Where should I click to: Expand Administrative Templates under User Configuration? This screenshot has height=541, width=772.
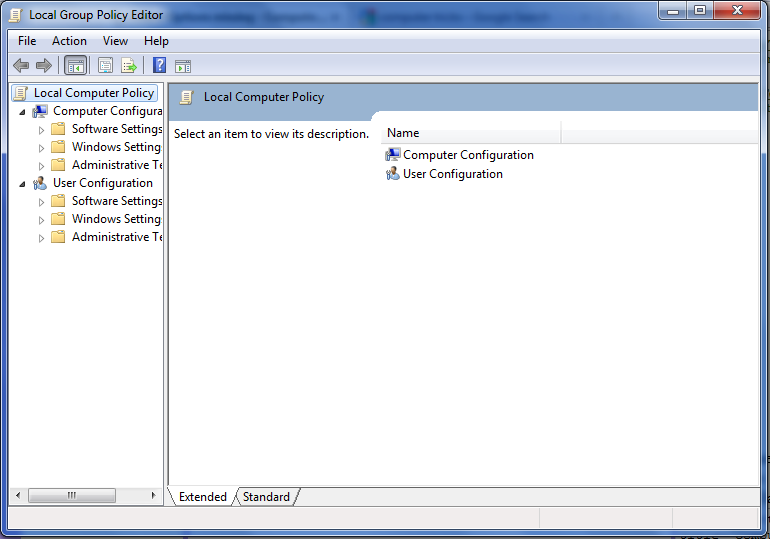pyautogui.click(x=41, y=238)
